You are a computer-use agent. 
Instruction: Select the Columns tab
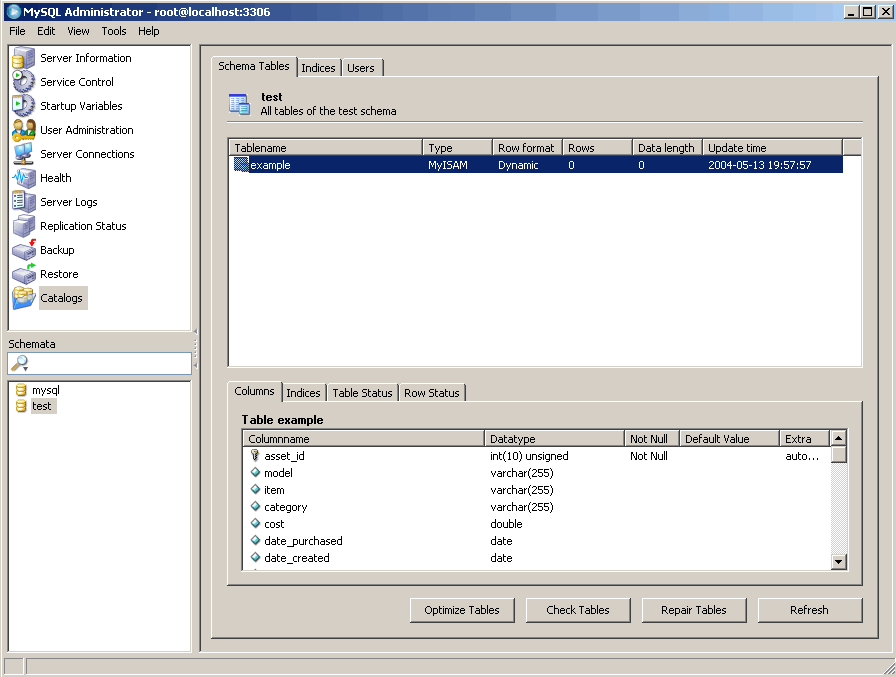[254, 391]
